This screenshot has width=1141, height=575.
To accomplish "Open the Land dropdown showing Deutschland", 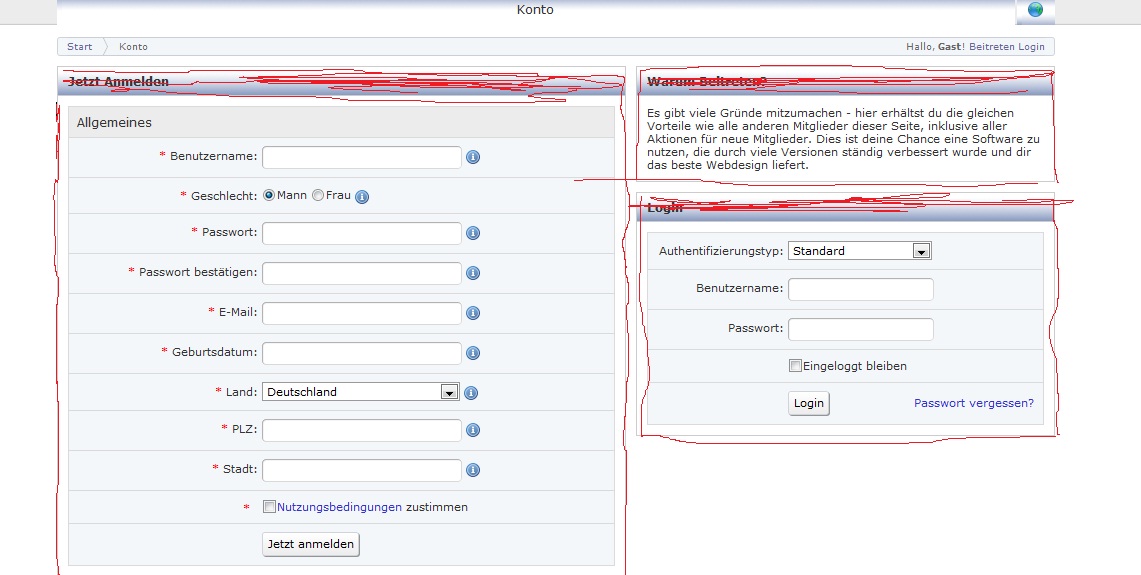I will pos(360,392).
